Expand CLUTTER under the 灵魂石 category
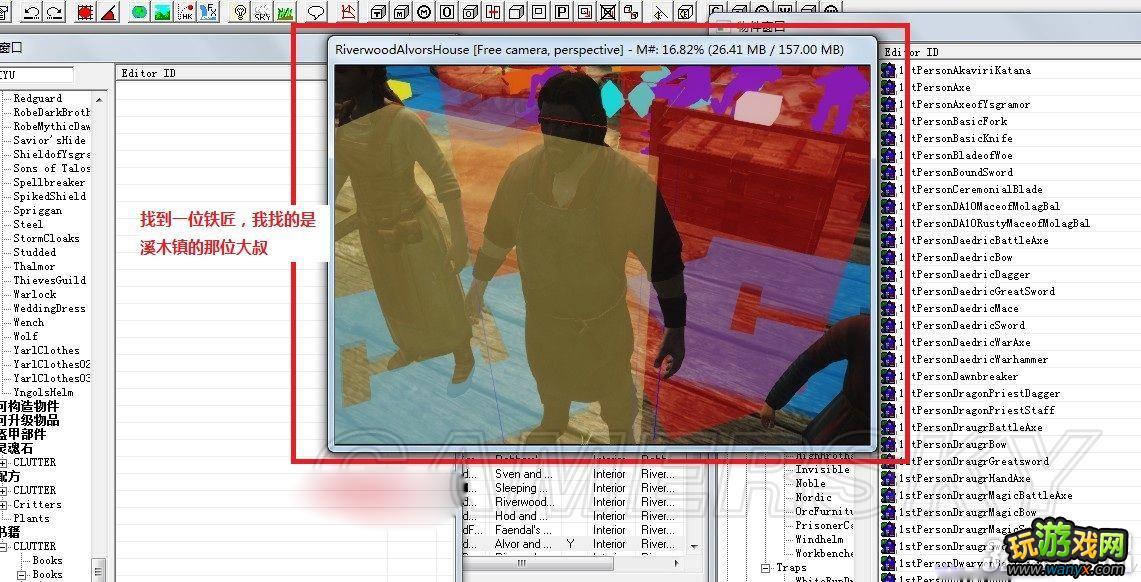1141x582 pixels. coord(4,463)
